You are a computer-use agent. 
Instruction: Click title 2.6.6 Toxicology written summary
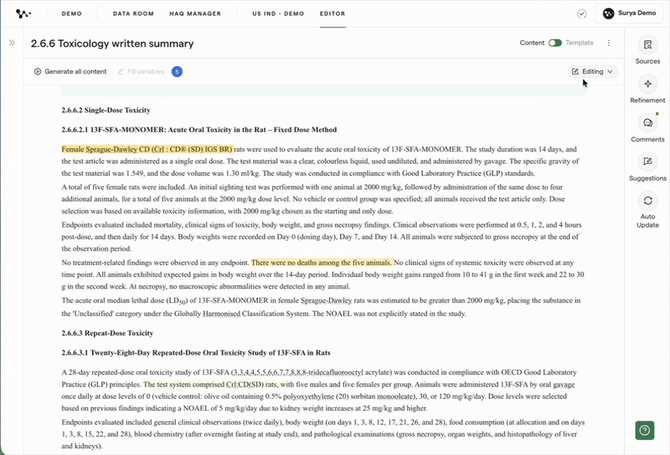112,43
